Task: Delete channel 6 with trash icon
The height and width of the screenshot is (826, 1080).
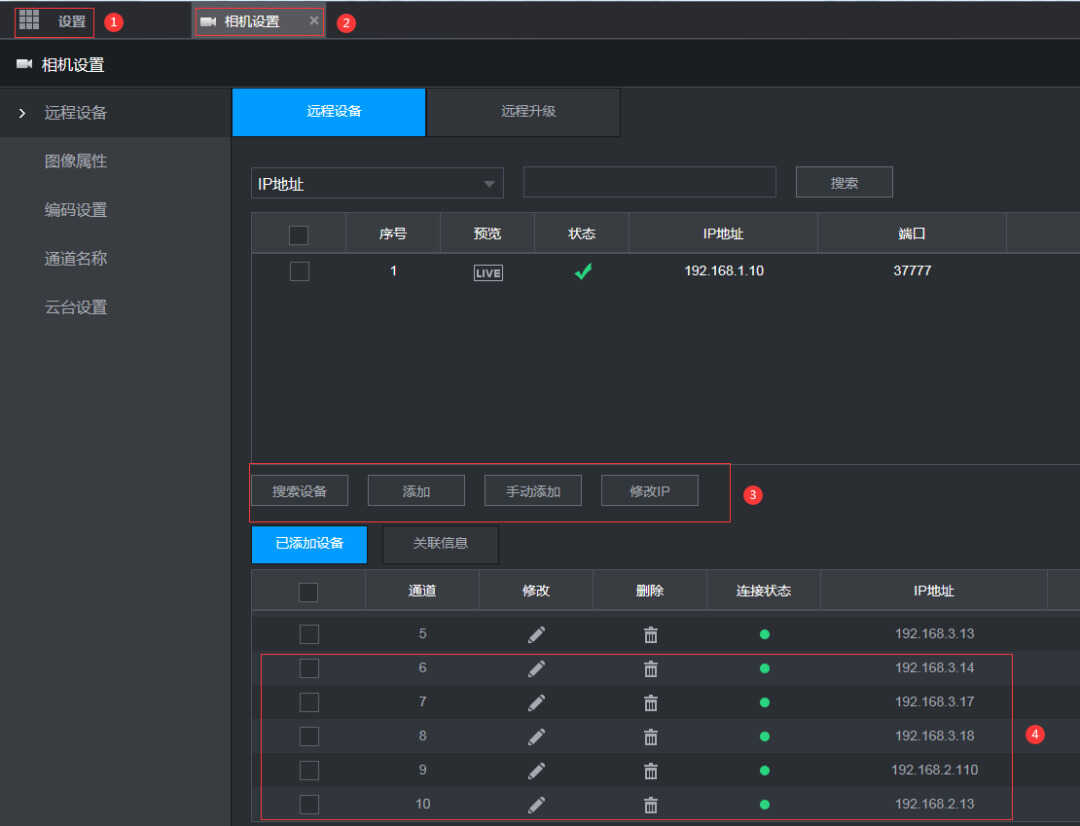Action: point(650,668)
